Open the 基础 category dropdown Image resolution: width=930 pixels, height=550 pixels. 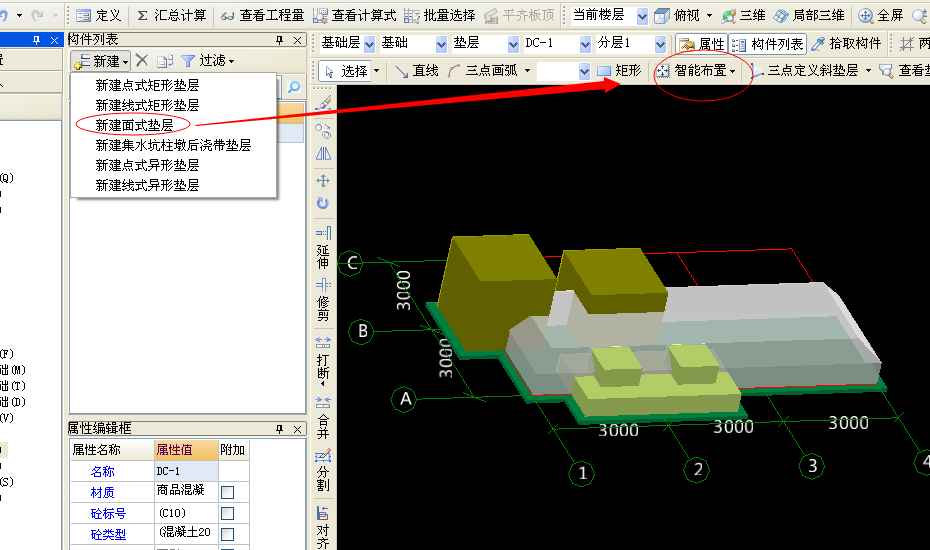[441, 43]
